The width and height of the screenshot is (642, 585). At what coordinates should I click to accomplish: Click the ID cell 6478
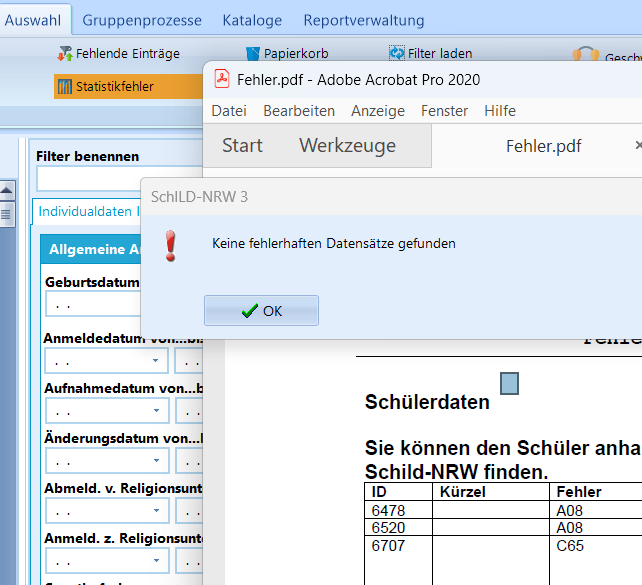398,510
